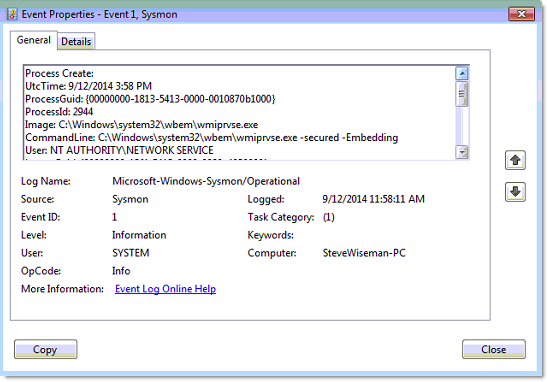Click scroll-down arrow in description box
The width and height of the screenshot is (548, 382).
(462, 152)
